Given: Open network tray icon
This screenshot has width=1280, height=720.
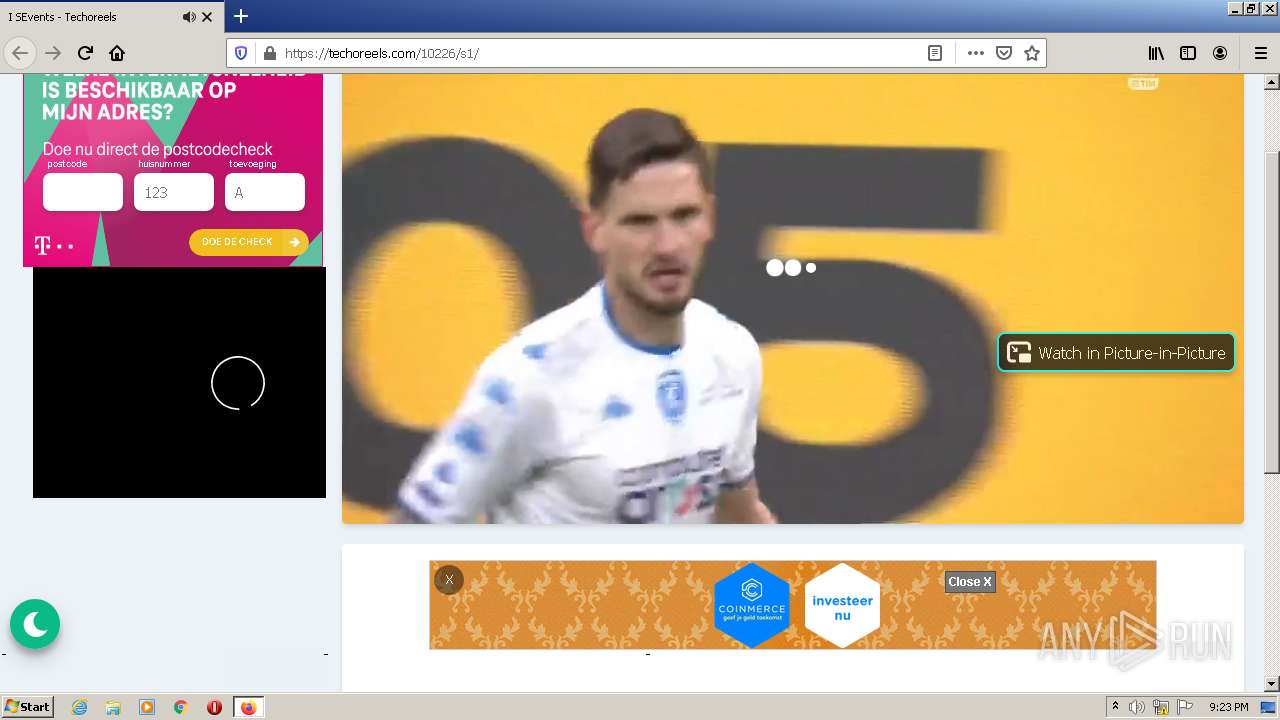Looking at the screenshot, I should coord(1161,707).
